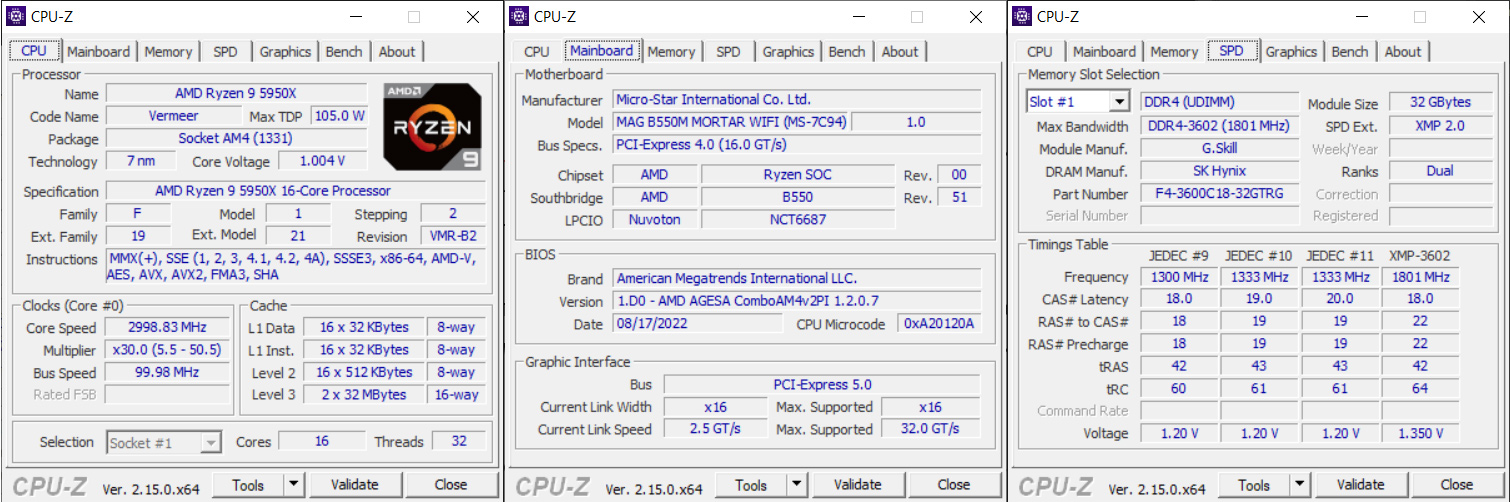The width and height of the screenshot is (1510, 502).
Task: Open About tab in the right window
Action: coord(1403,52)
